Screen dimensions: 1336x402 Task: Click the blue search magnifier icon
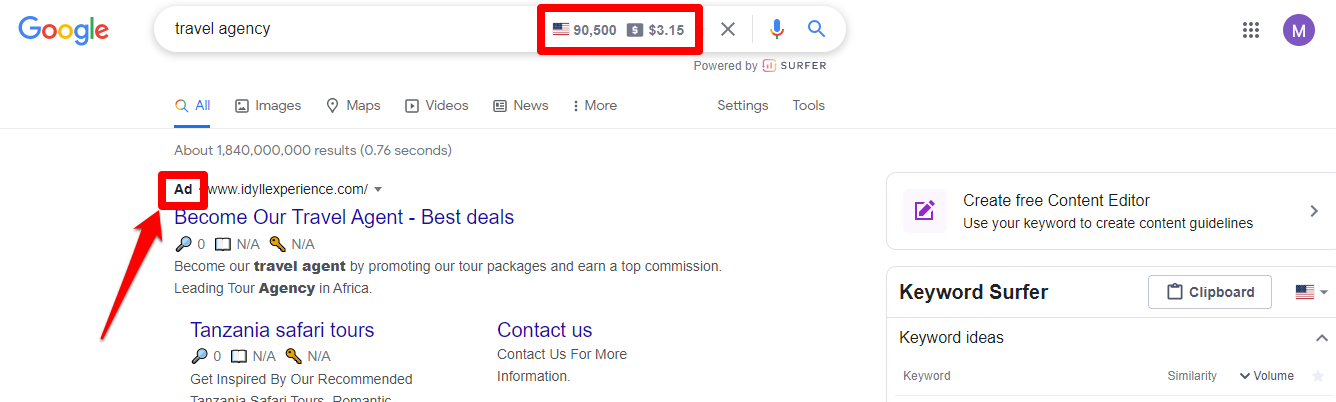coord(816,29)
